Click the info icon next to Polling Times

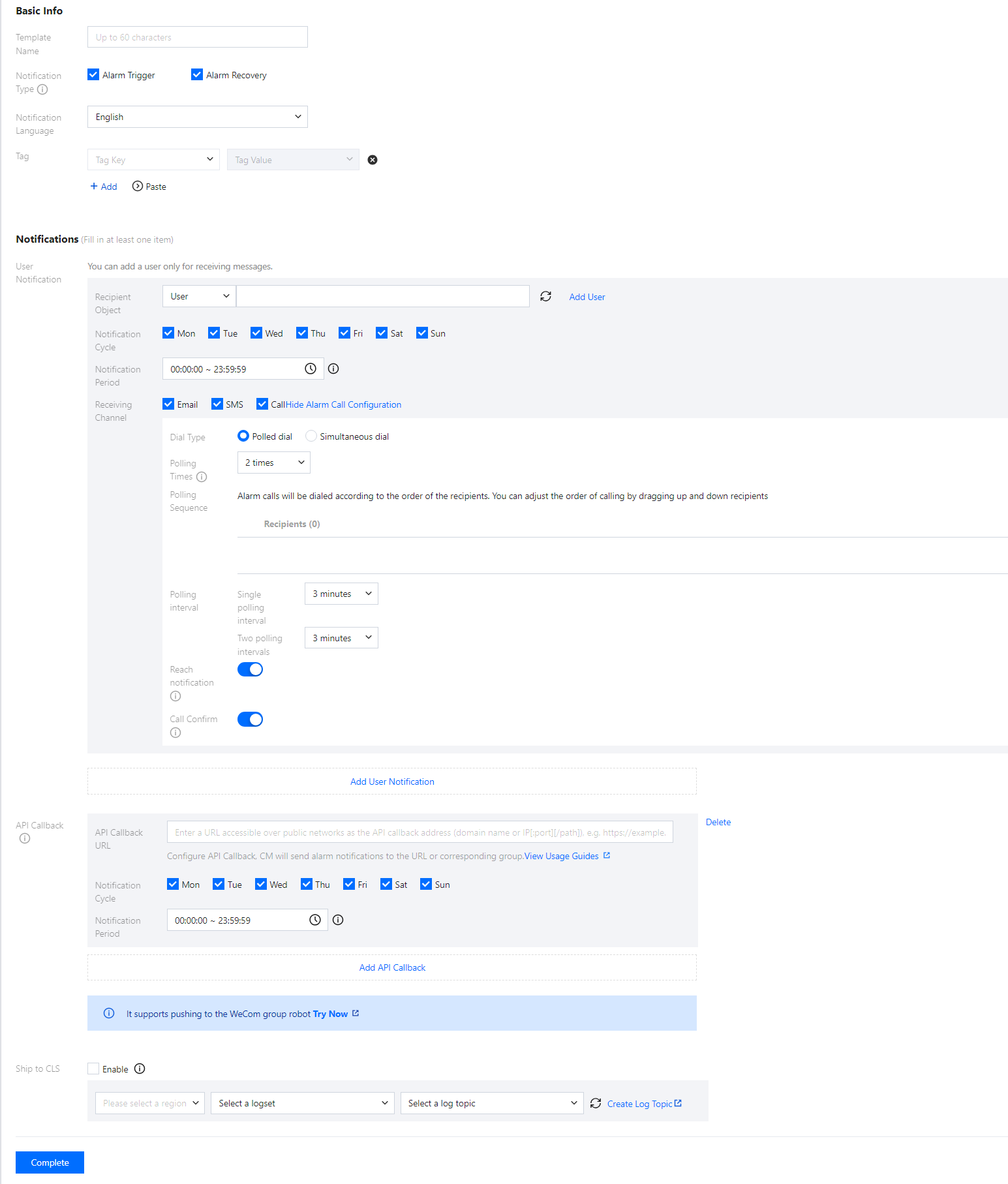(202, 477)
